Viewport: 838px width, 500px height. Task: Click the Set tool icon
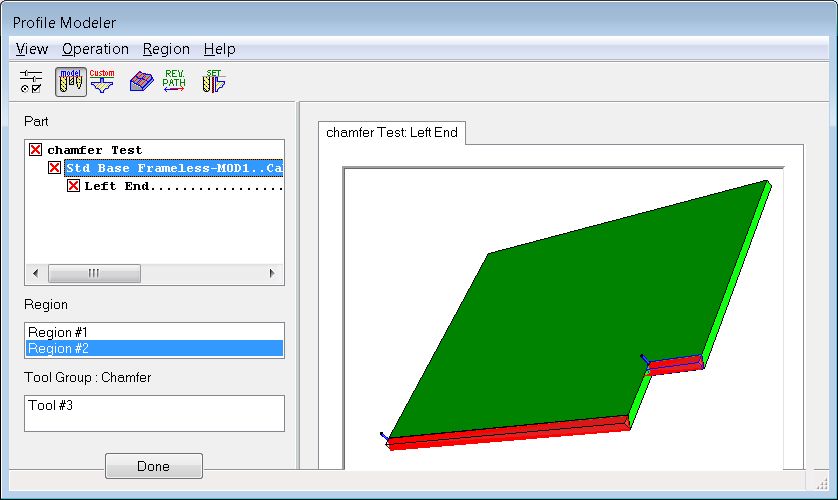[213, 81]
